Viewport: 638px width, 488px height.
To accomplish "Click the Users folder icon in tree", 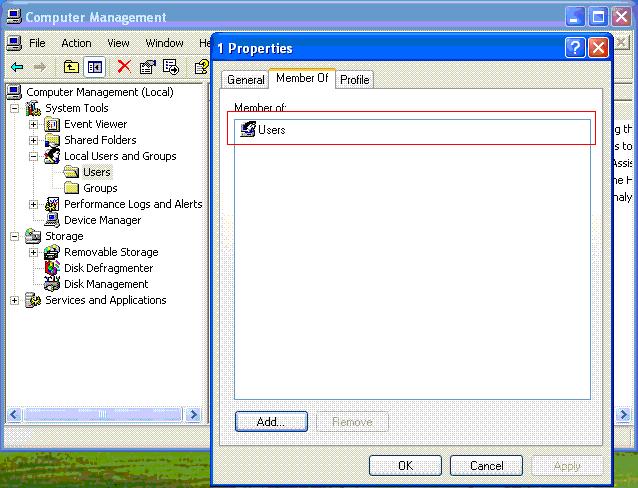I will tap(71, 172).
